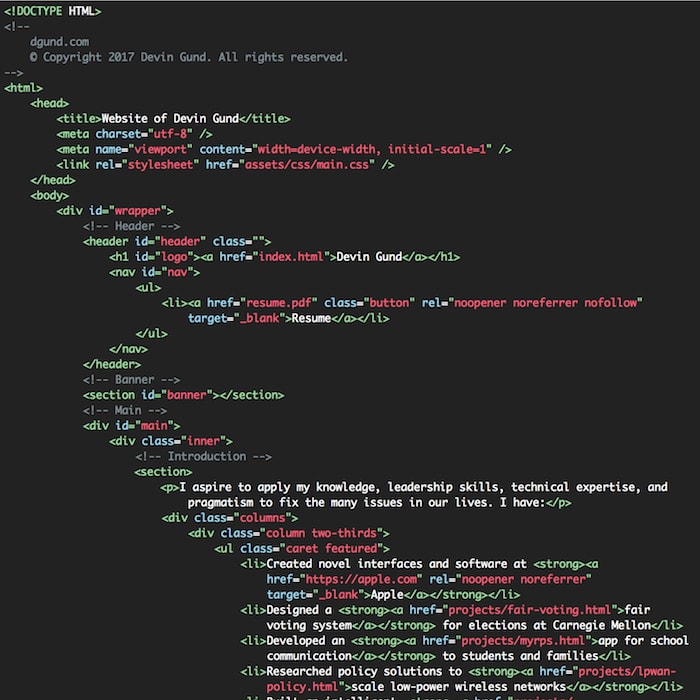Click the title text 'Website of Devin Gund'

click(170, 118)
